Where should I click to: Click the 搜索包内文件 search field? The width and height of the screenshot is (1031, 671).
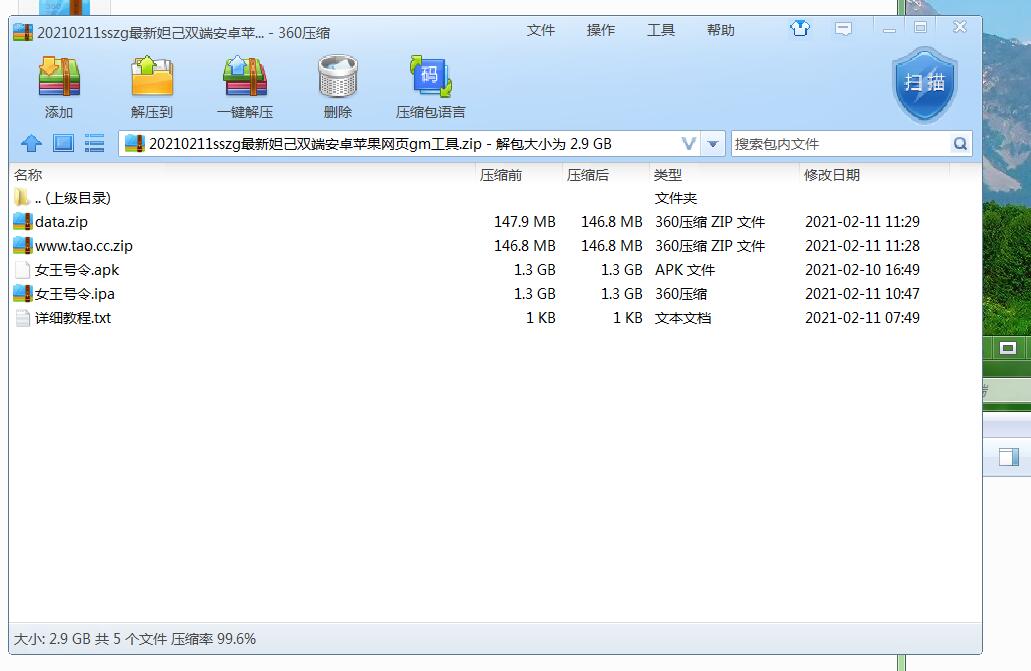click(x=840, y=144)
